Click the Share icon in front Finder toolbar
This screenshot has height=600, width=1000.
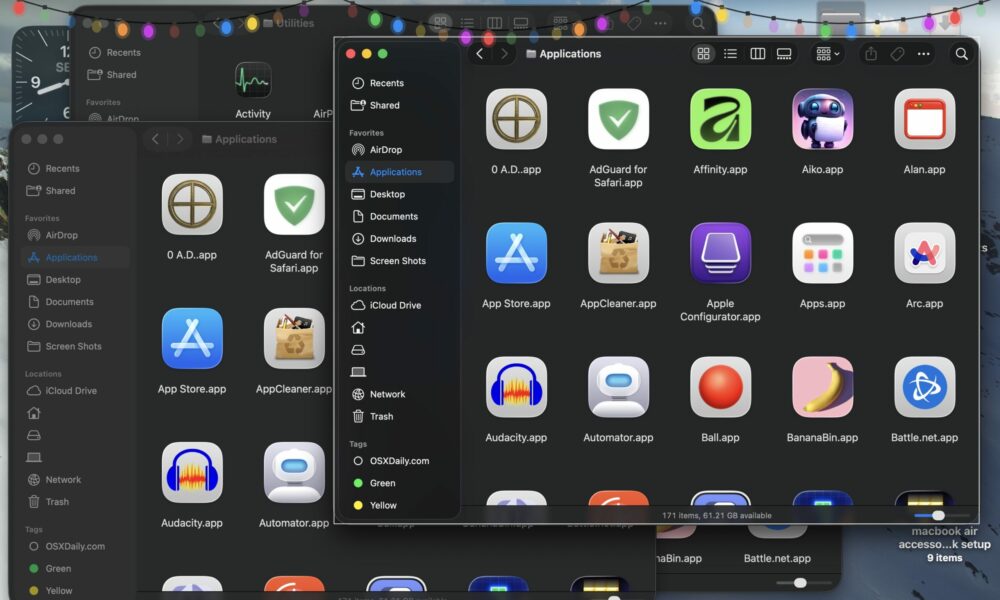(x=871, y=54)
